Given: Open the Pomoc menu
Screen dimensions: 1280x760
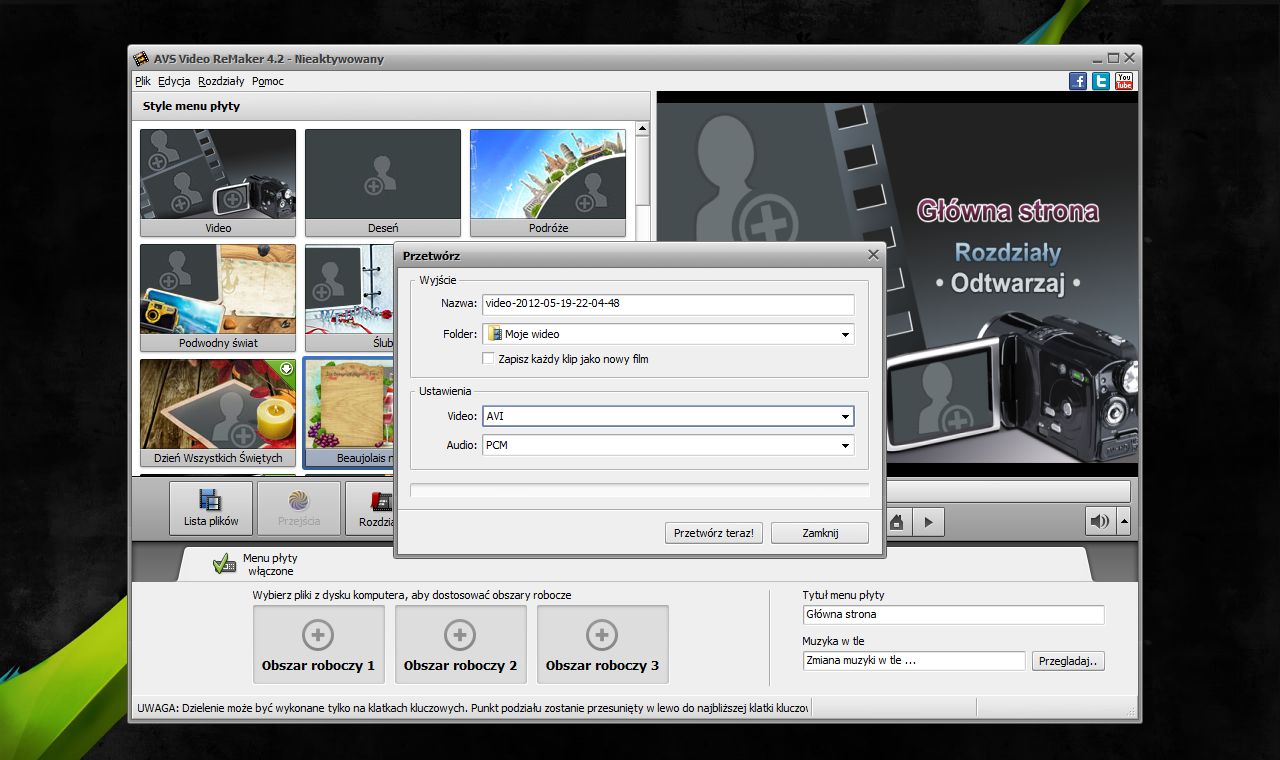Looking at the screenshot, I should pos(268,81).
